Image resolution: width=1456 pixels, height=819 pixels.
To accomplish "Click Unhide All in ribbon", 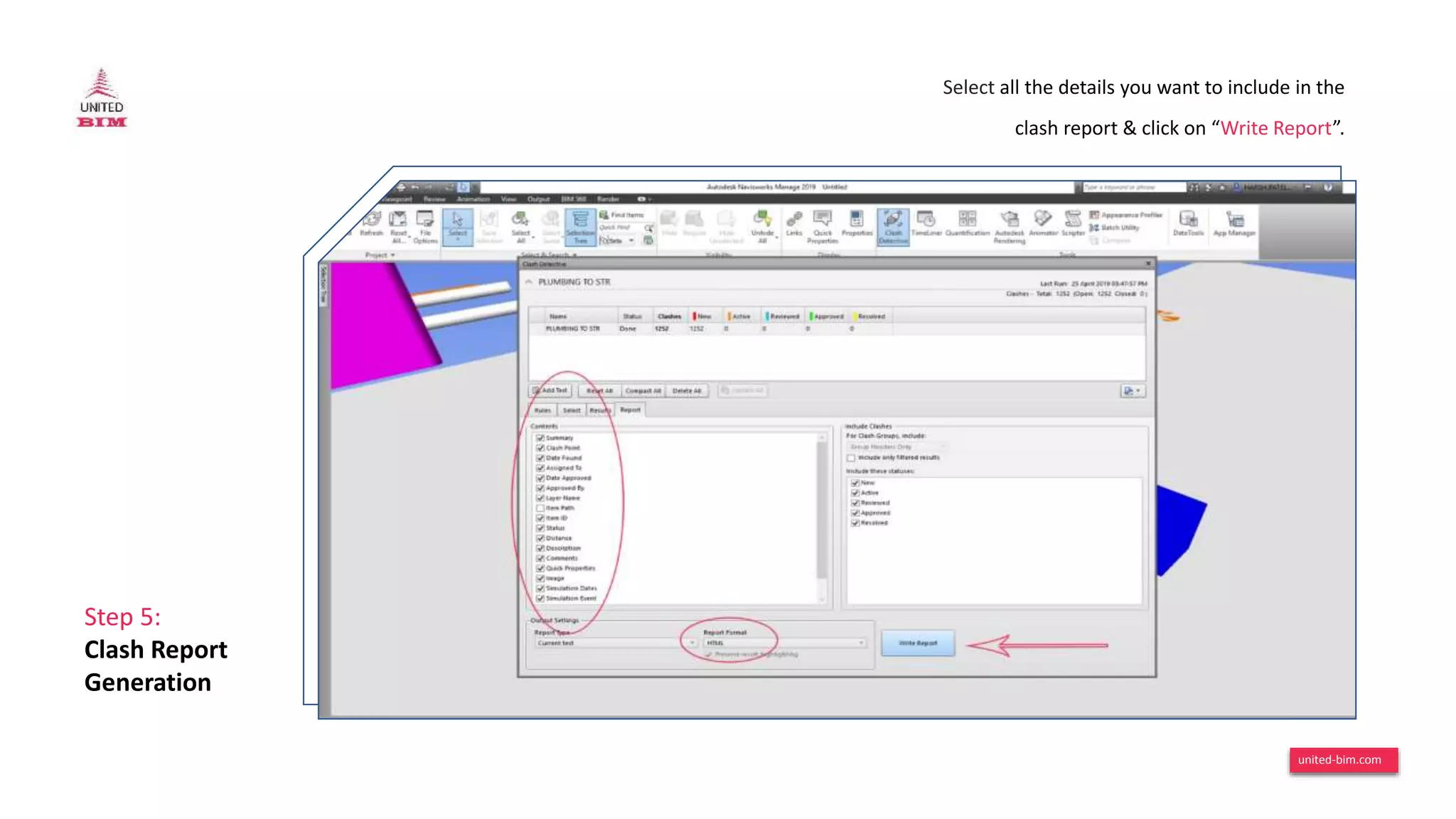I will tap(762, 227).
